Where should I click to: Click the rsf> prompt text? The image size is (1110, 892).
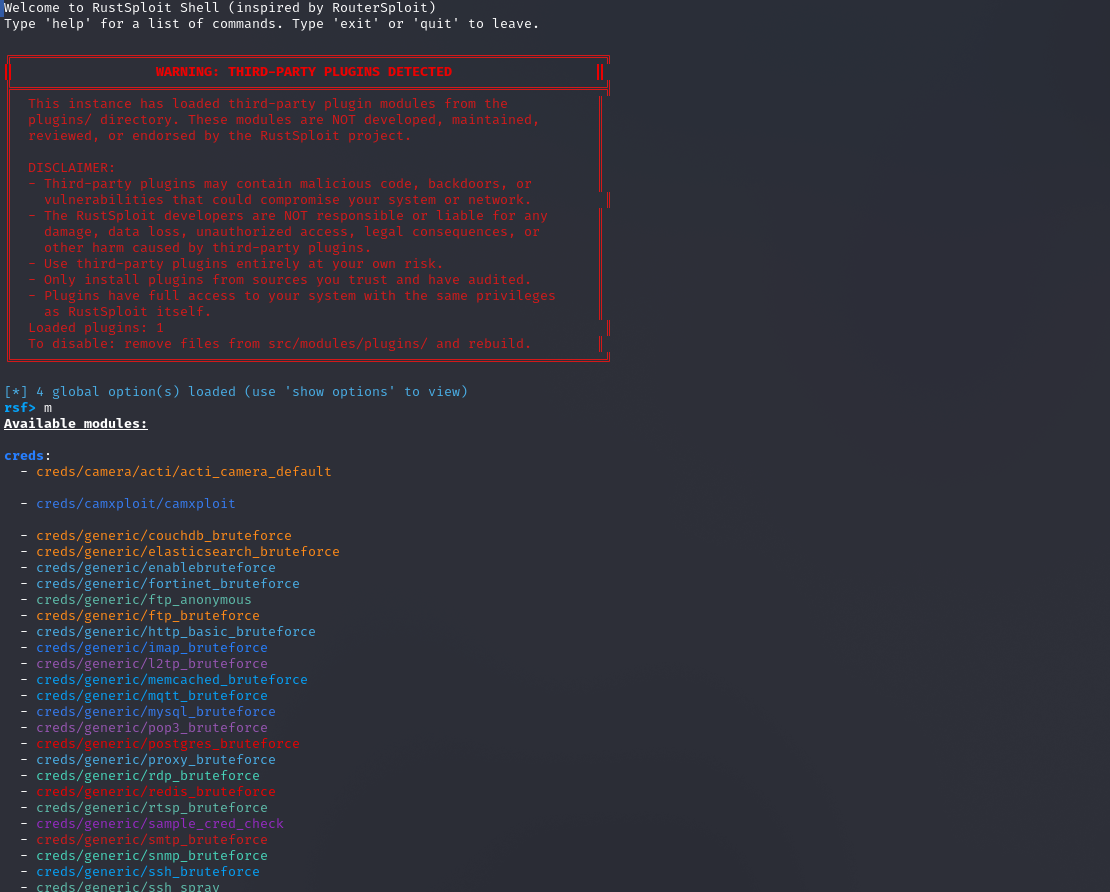pos(20,408)
